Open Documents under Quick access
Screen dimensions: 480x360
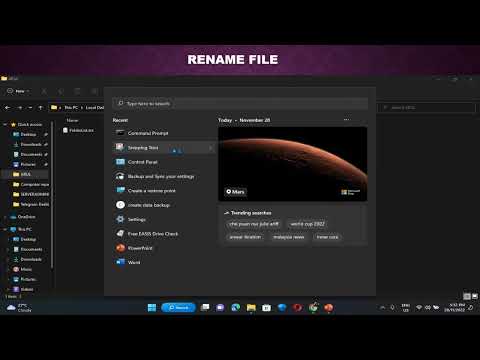[28, 154]
